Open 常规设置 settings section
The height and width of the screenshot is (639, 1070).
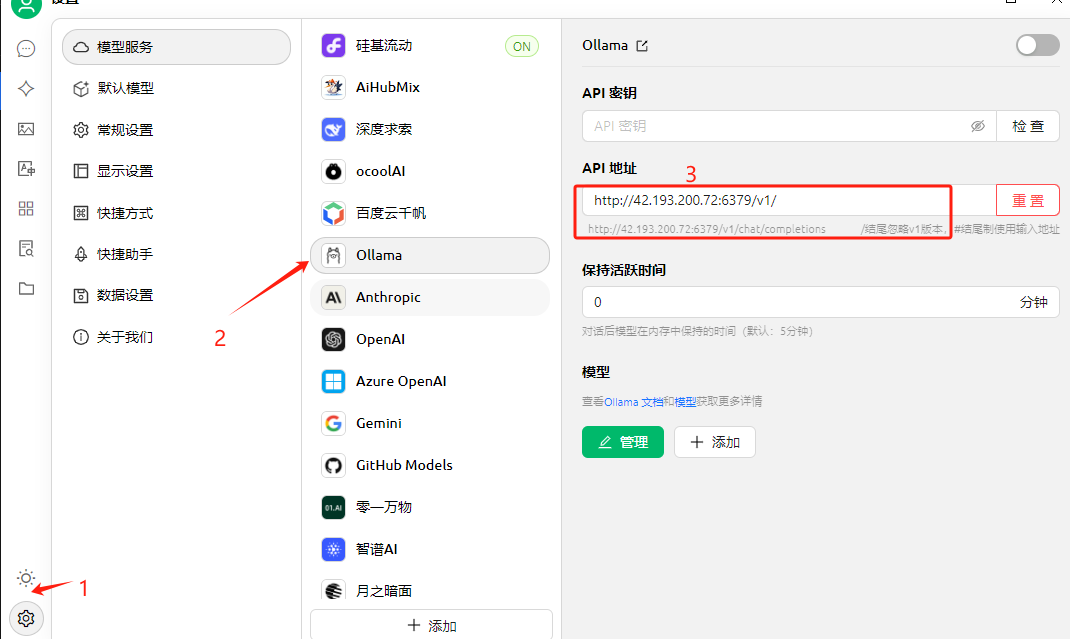[x=176, y=130]
